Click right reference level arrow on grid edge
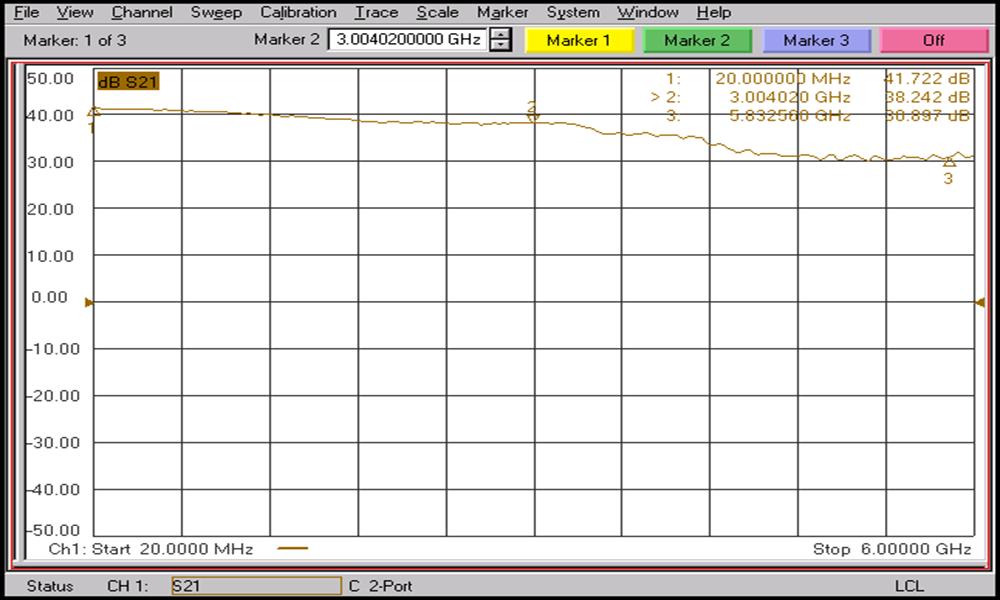This screenshot has height=600, width=1000. point(980,302)
